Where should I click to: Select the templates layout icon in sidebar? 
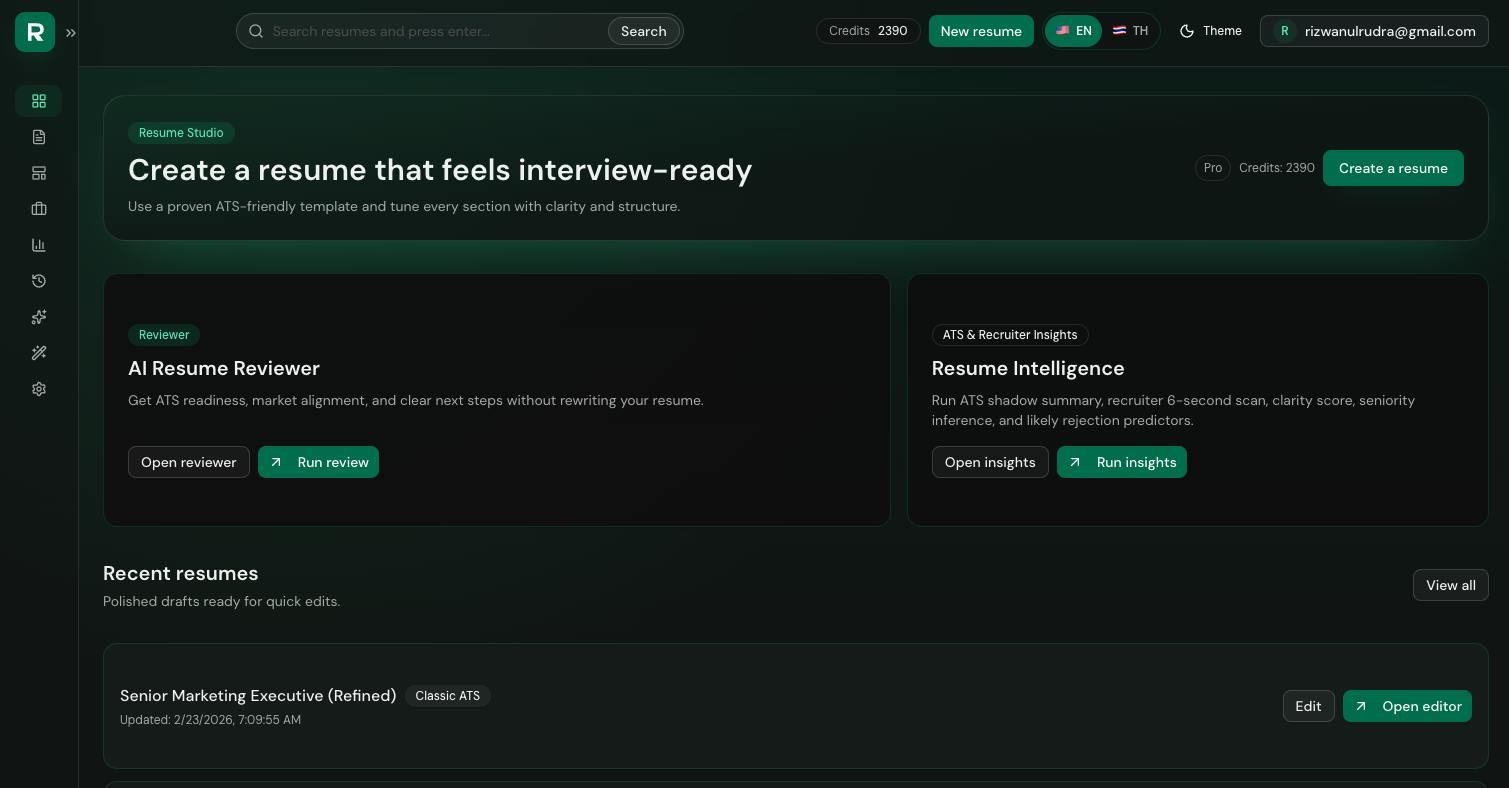tap(38, 173)
